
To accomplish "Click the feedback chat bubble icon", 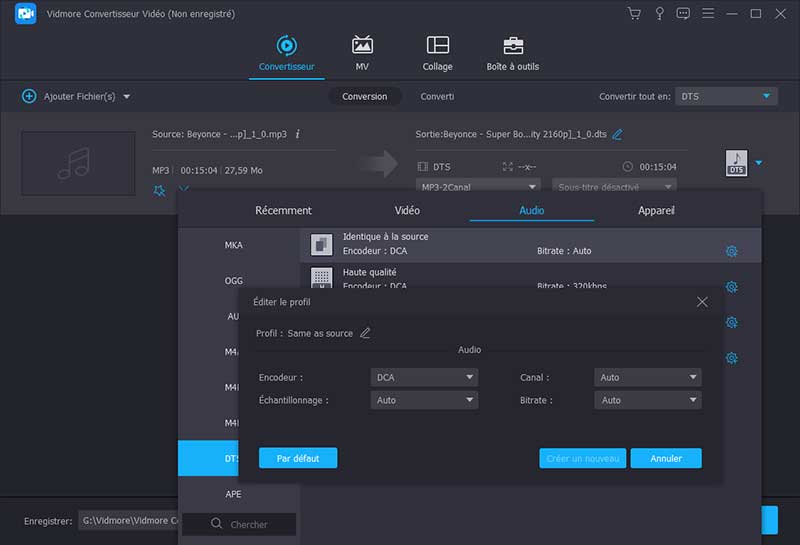I will tap(683, 14).
